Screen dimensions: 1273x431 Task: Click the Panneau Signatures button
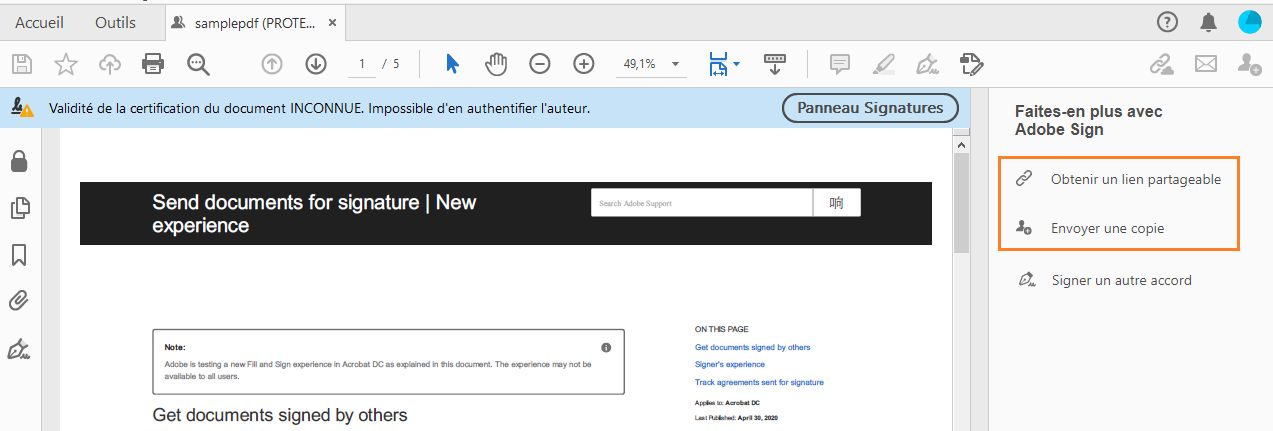tap(870, 108)
